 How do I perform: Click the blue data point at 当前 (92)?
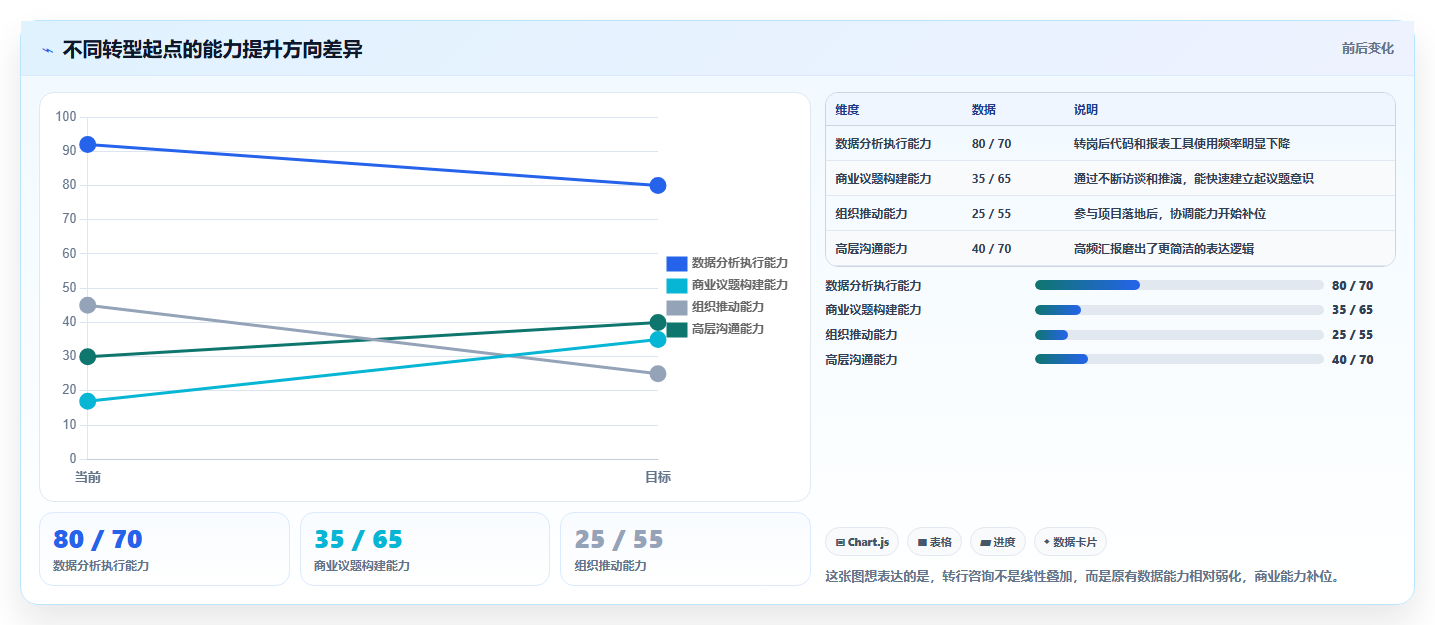[88, 145]
